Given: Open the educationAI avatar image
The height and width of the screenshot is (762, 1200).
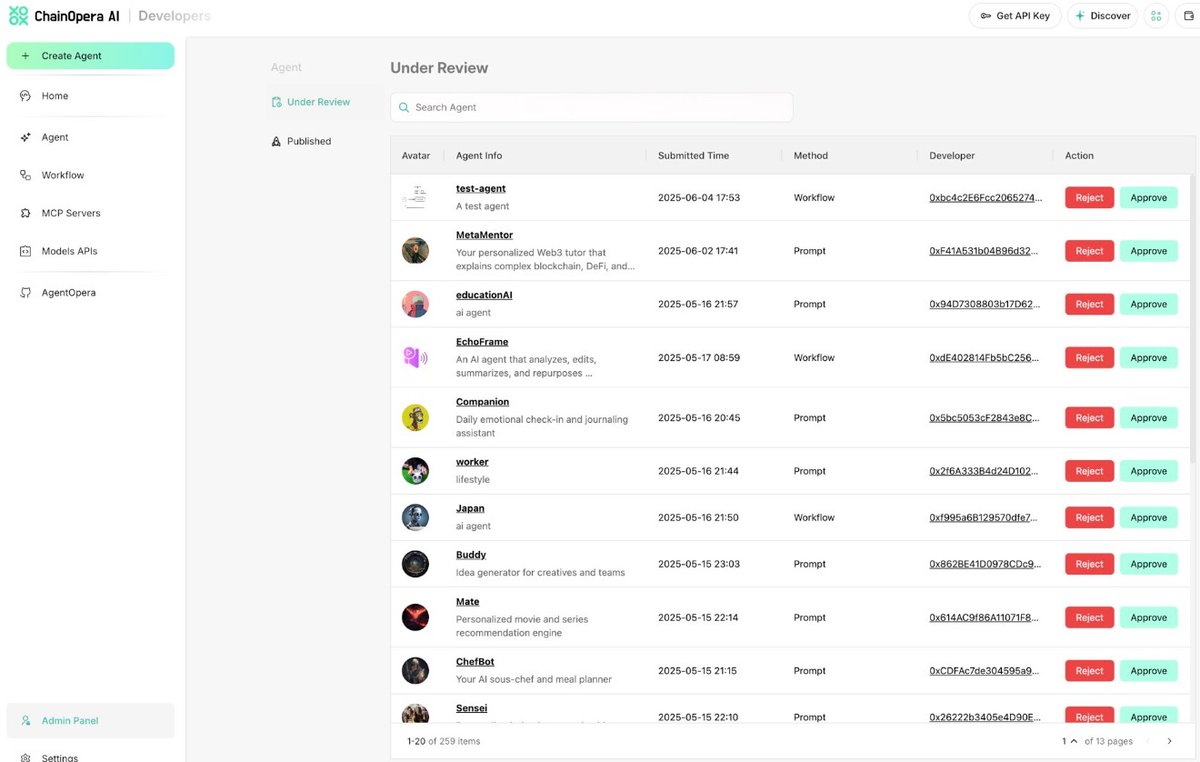Looking at the screenshot, I should [x=415, y=304].
